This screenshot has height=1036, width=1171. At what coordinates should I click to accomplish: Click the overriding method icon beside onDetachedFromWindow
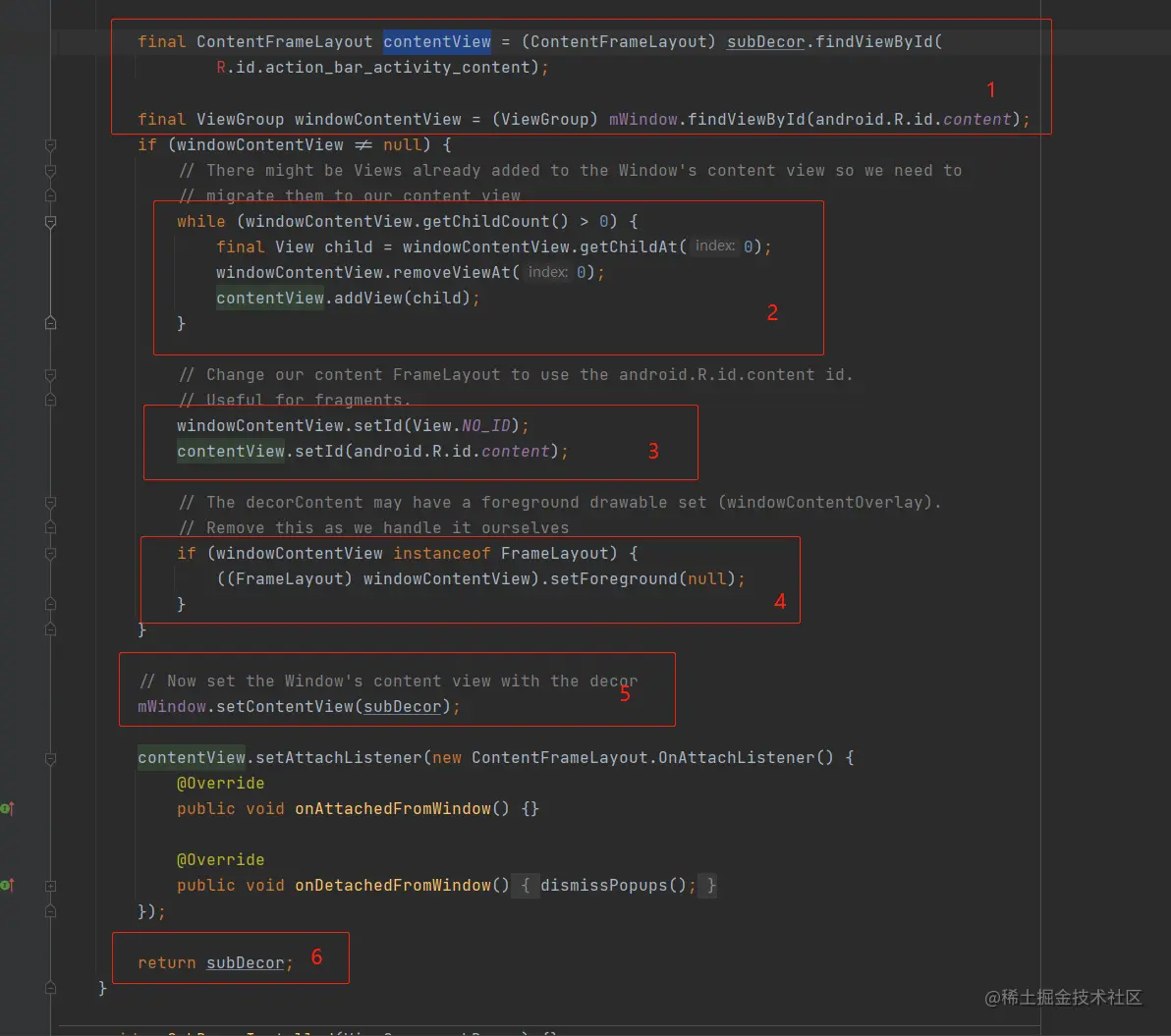(x=7, y=885)
